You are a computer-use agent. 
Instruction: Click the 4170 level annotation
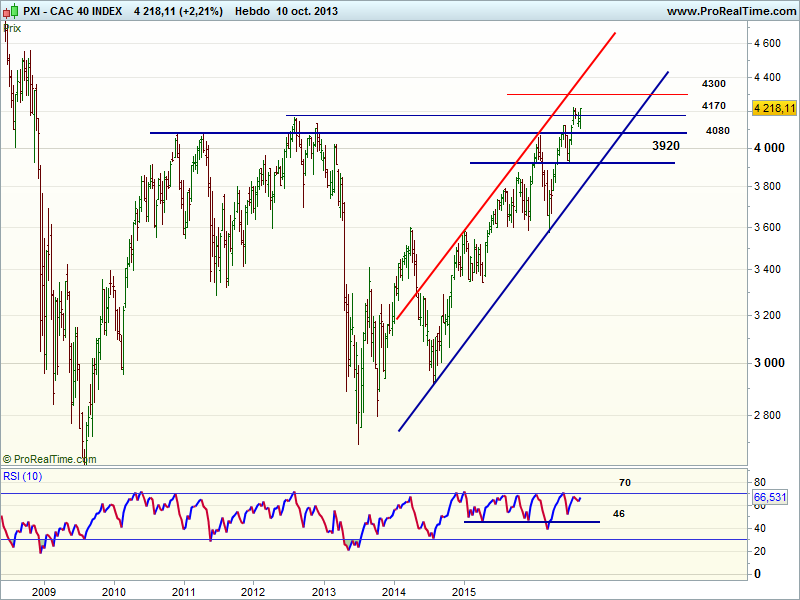tap(714, 106)
